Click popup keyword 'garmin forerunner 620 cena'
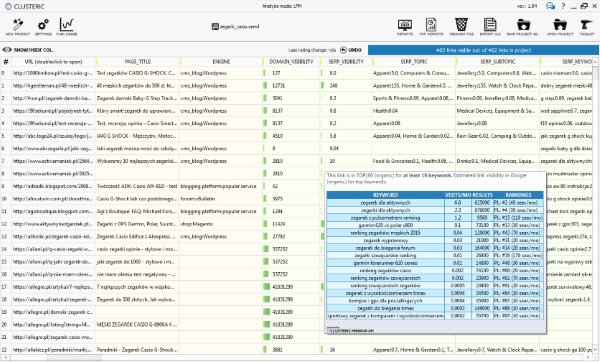Screen dimensions: 600x362 point(385,263)
